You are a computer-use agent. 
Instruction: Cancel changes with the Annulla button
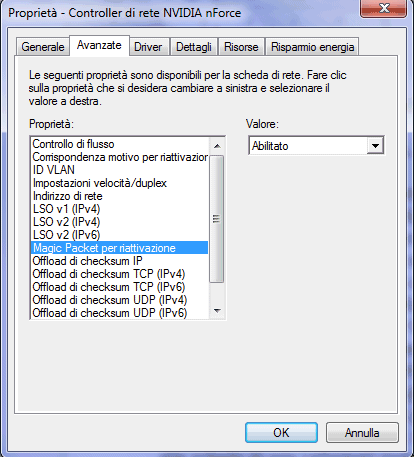(x=362, y=433)
